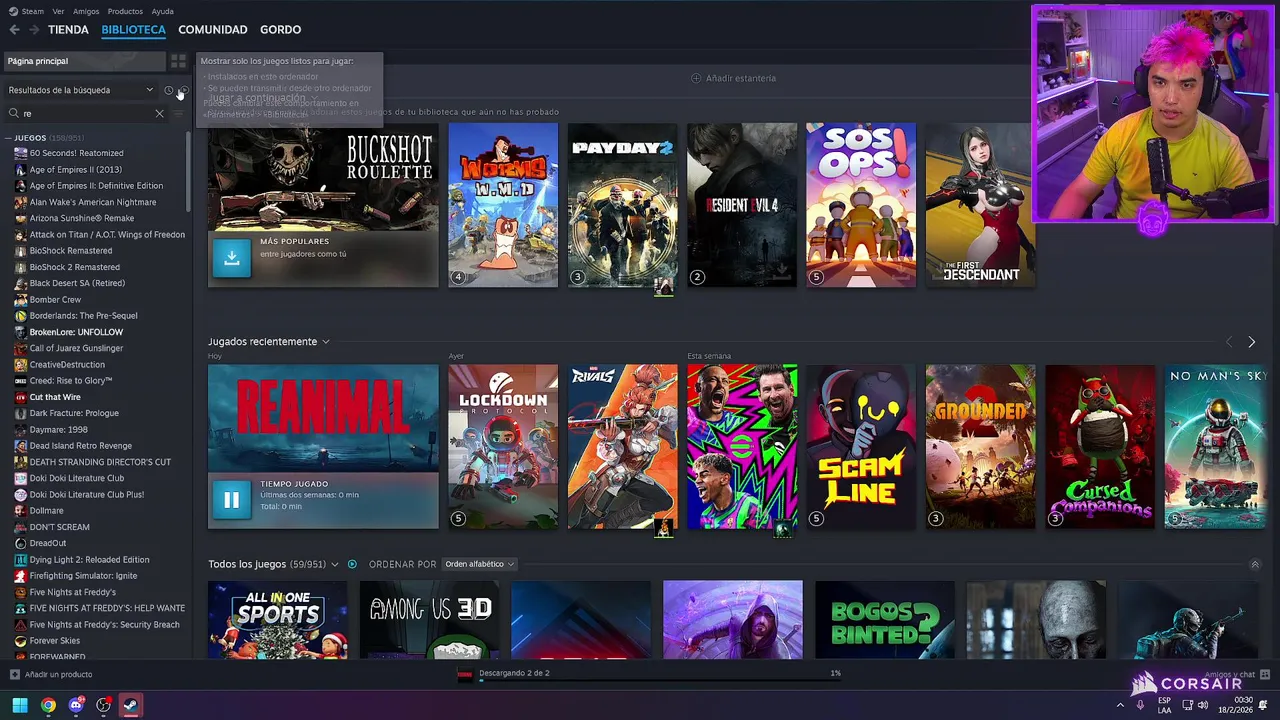
Task: Show previous recently played games arrow
Action: tap(1229, 342)
